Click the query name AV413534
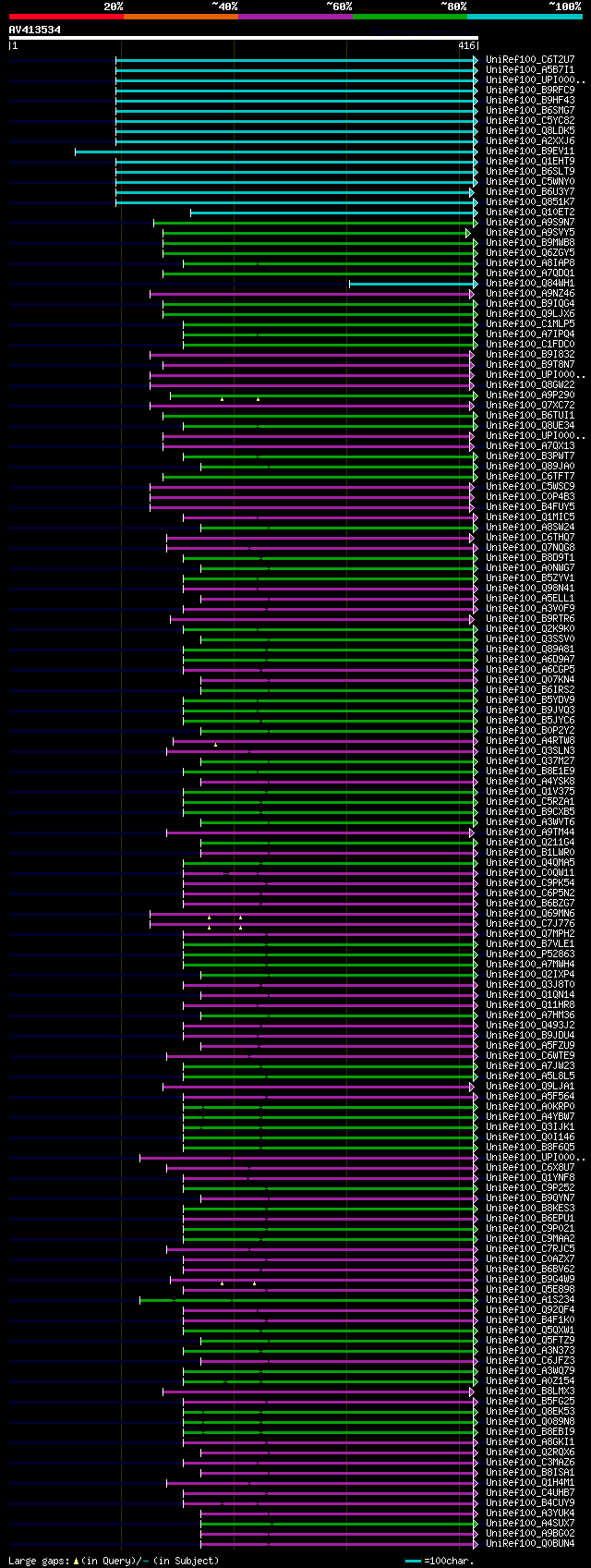Screen dimensions: 591x1568 click(x=35, y=30)
